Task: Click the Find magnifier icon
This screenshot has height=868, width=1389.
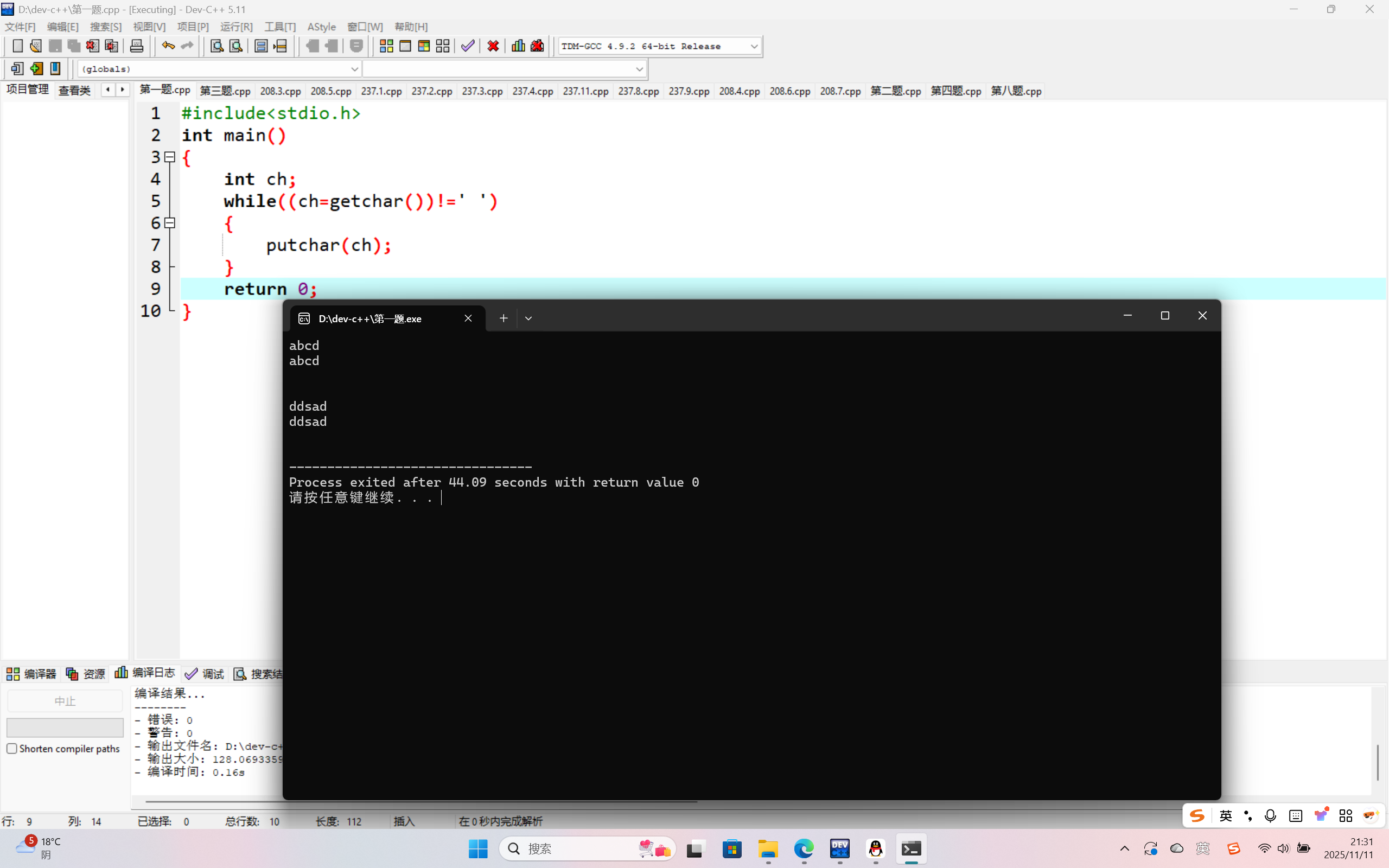Action: [216, 46]
